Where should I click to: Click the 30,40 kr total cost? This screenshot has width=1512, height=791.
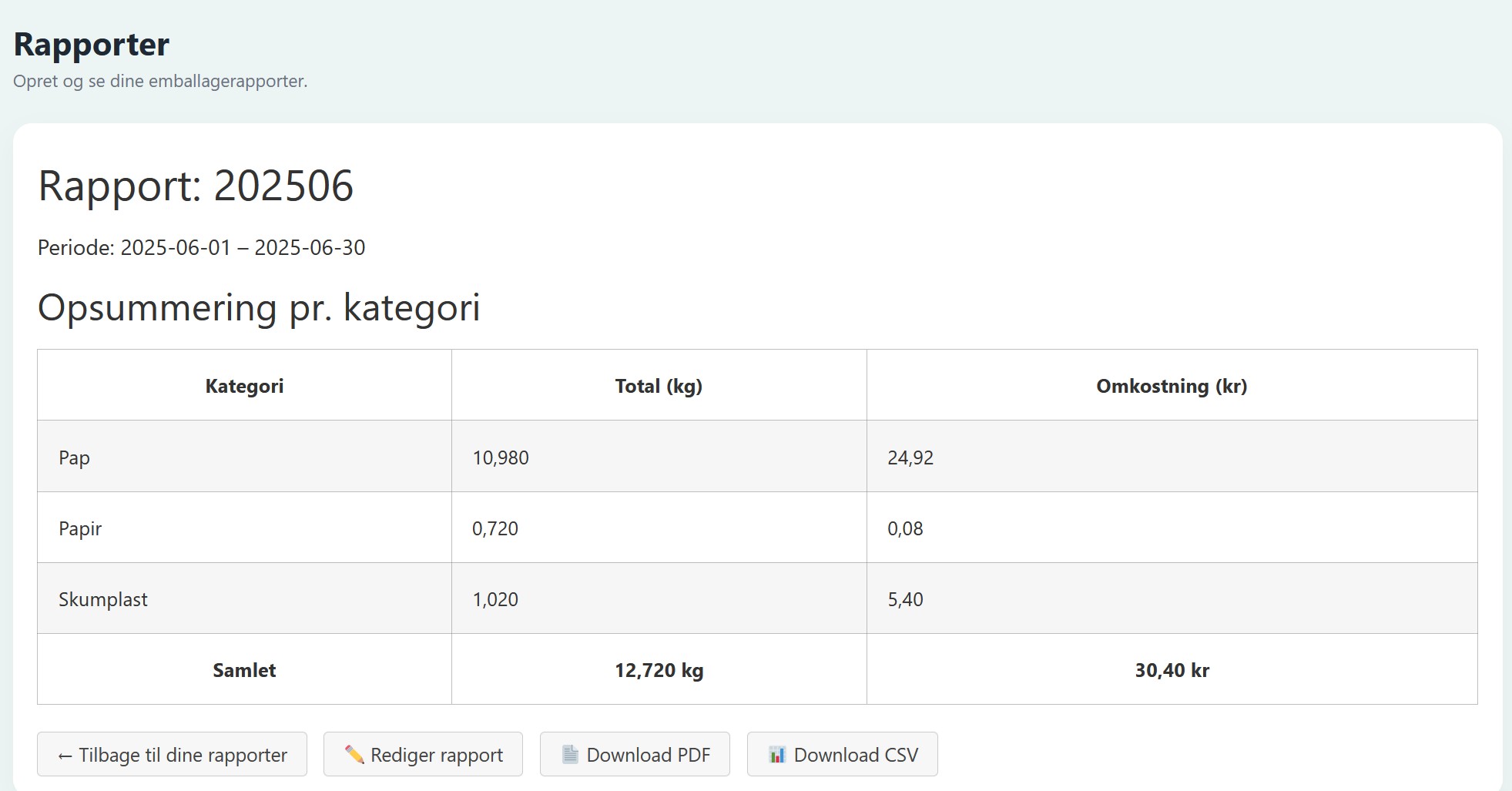pyautogui.click(x=1171, y=670)
